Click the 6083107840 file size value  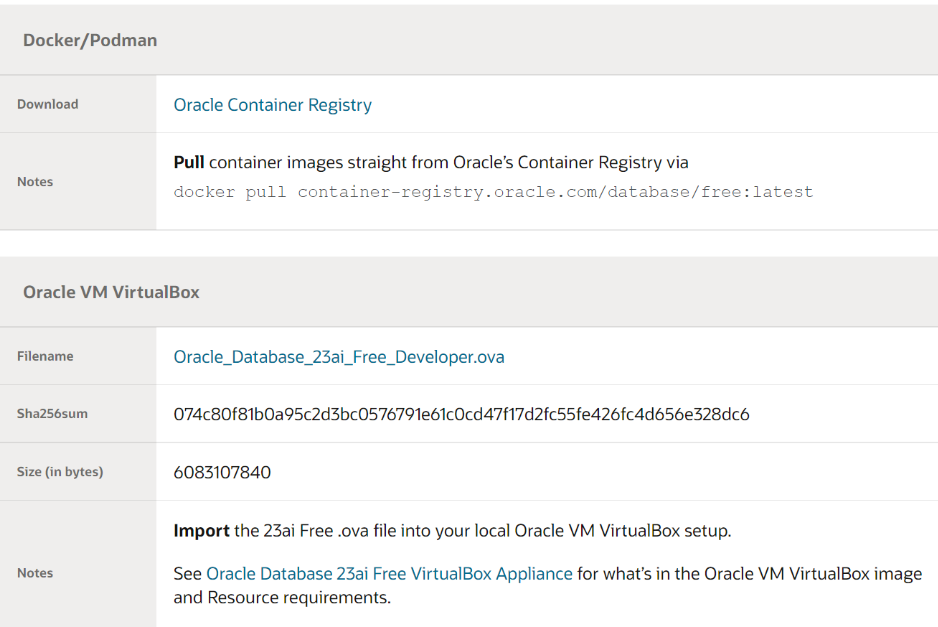point(222,472)
